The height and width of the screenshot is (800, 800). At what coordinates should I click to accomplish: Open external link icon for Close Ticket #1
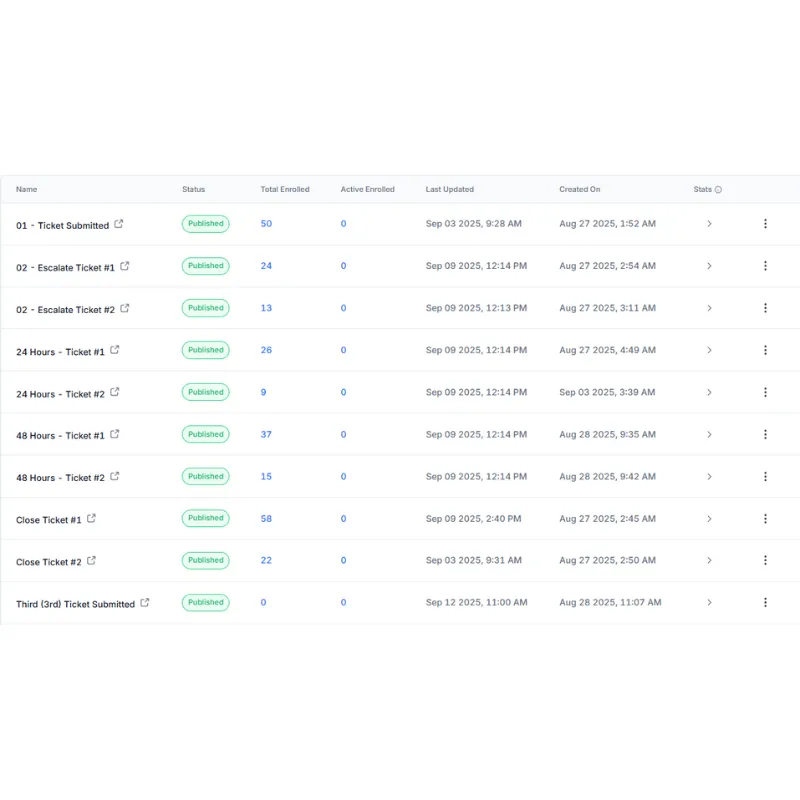91,518
